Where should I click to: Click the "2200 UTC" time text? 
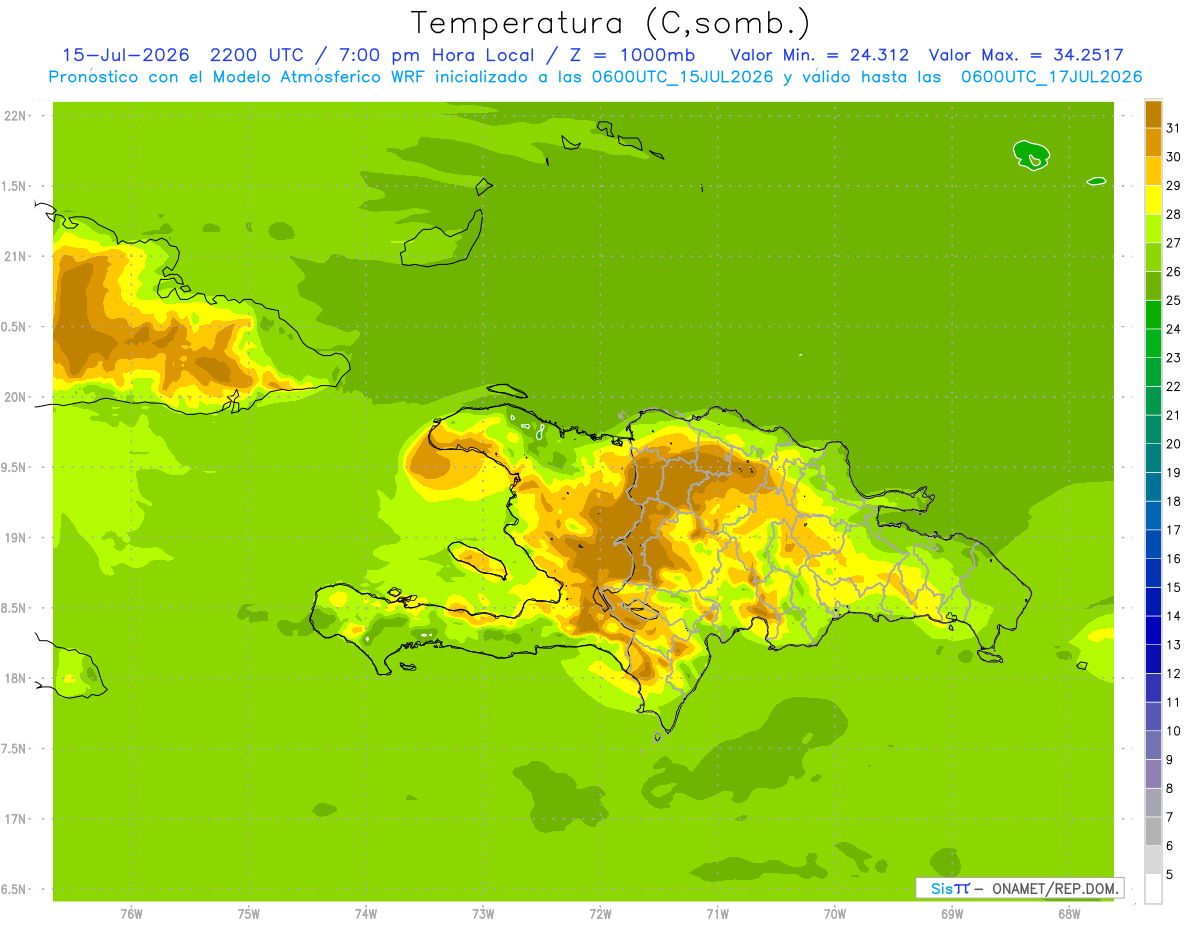point(260,55)
